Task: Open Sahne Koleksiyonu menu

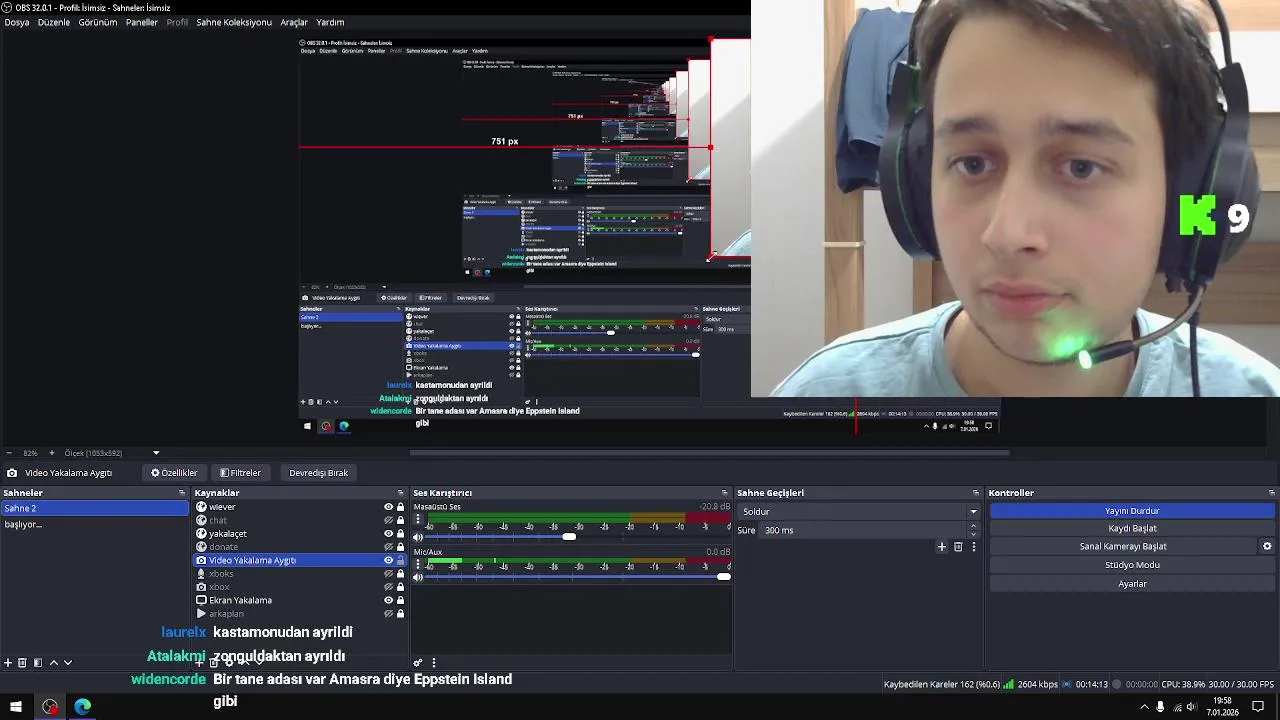Action: (234, 22)
